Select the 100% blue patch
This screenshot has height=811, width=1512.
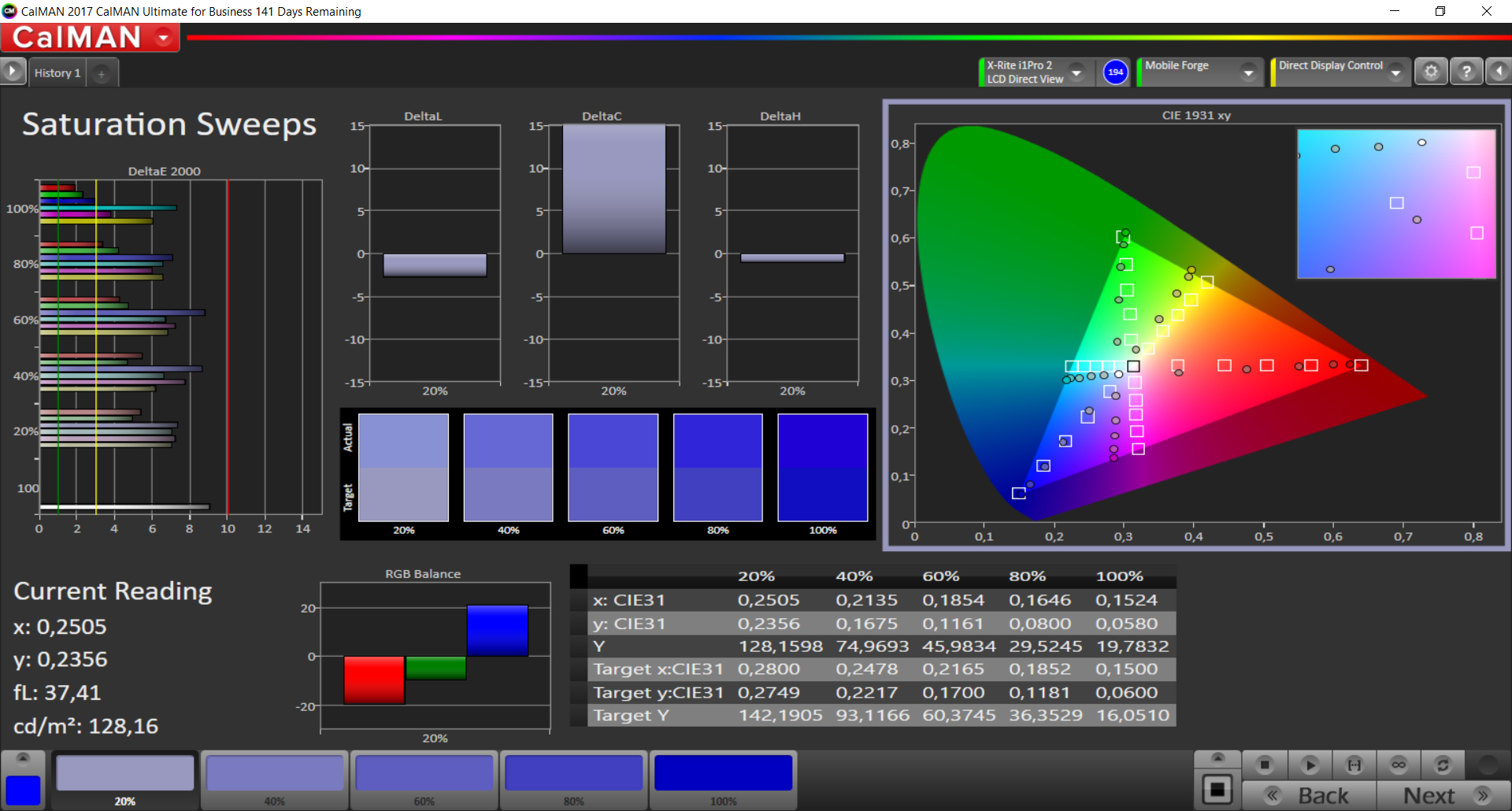click(723, 780)
